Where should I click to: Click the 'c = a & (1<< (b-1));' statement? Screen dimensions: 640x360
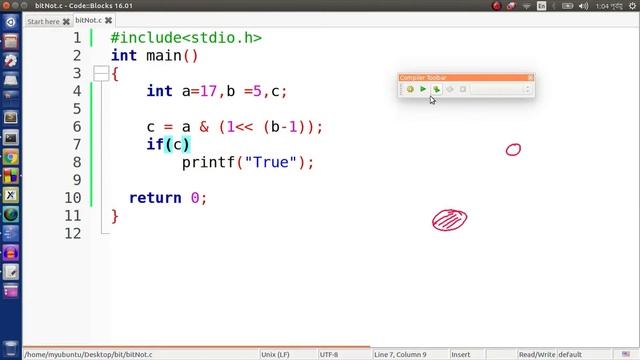(235, 127)
